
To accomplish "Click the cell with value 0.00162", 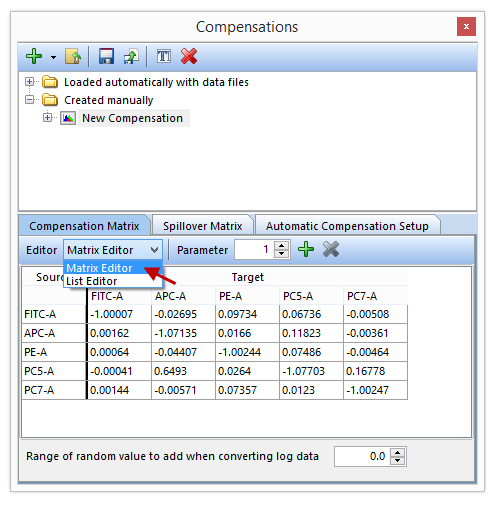I will [119, 333].
